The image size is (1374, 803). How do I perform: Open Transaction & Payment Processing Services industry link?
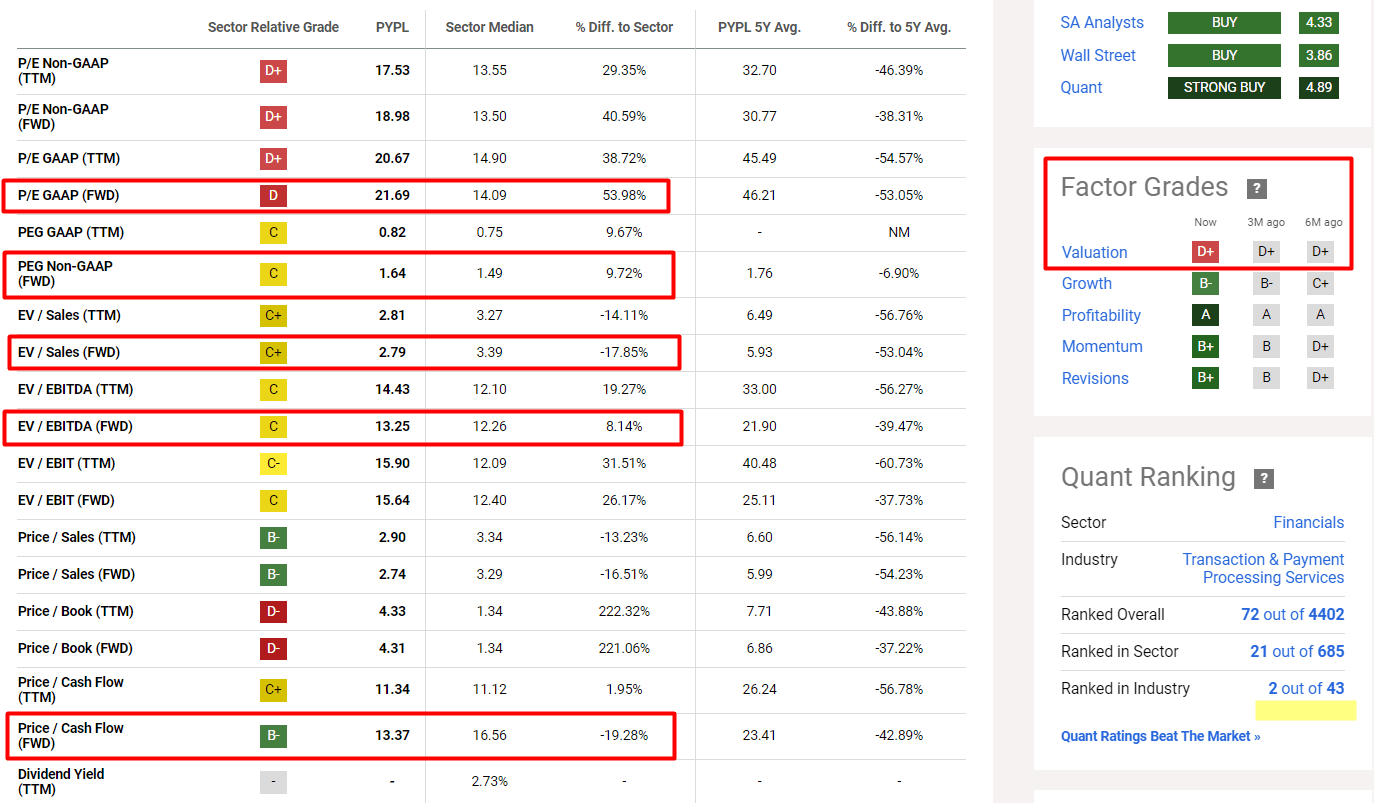point(1263,568)
